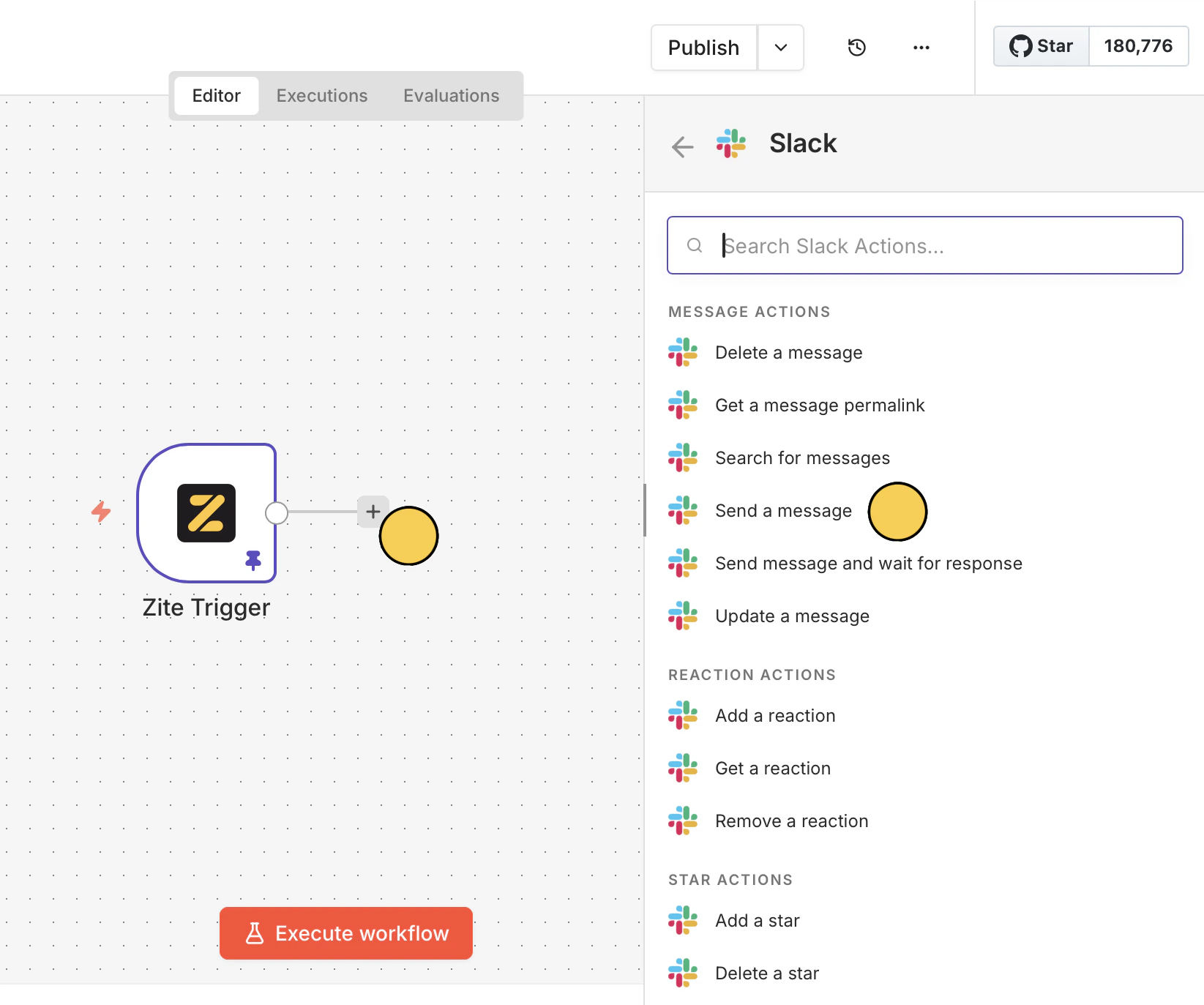Click the Execute workflow button

coord(346,933)
